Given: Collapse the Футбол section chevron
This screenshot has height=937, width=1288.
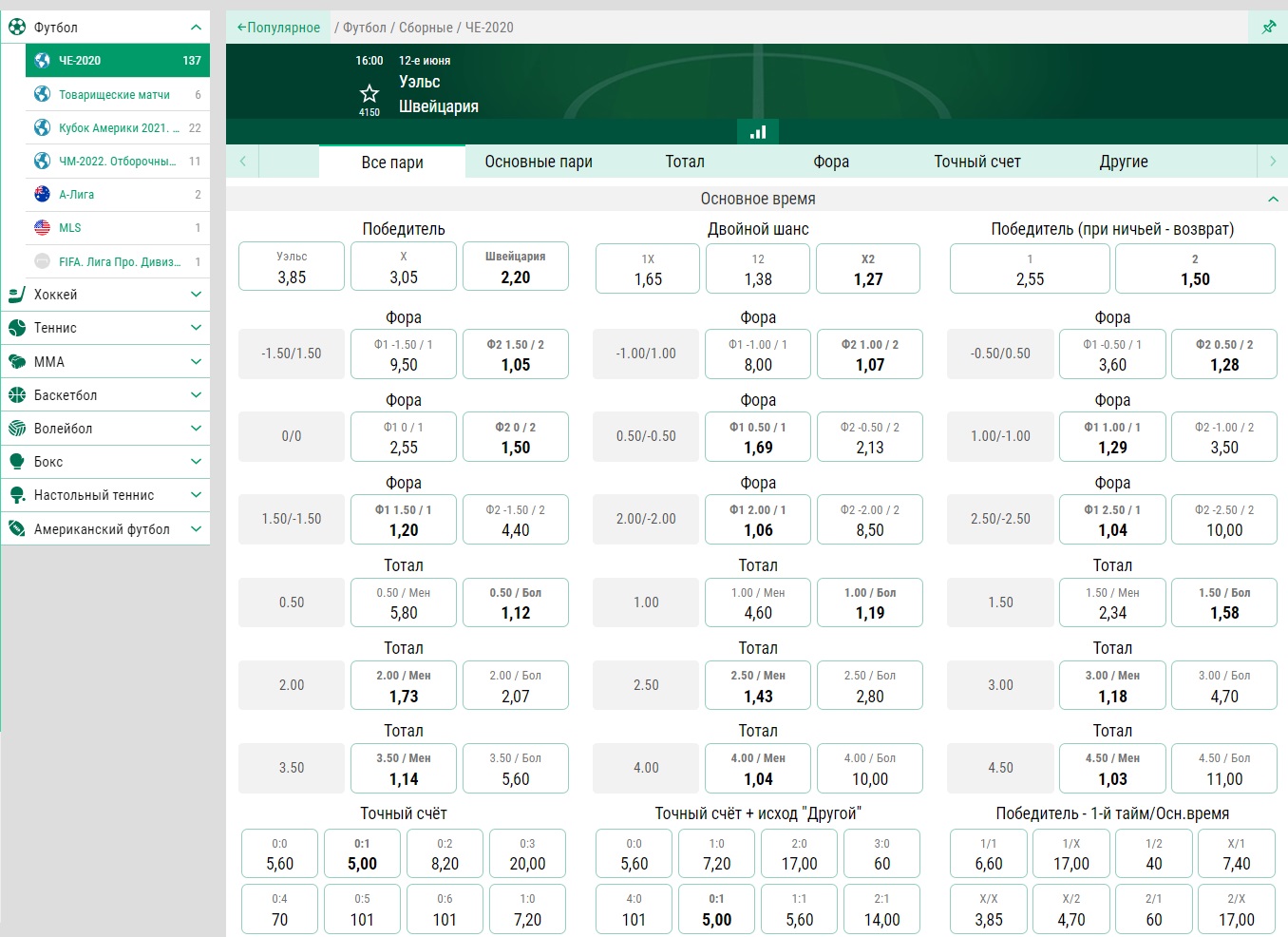Looking at the screenshot, I should pos(196,27).
